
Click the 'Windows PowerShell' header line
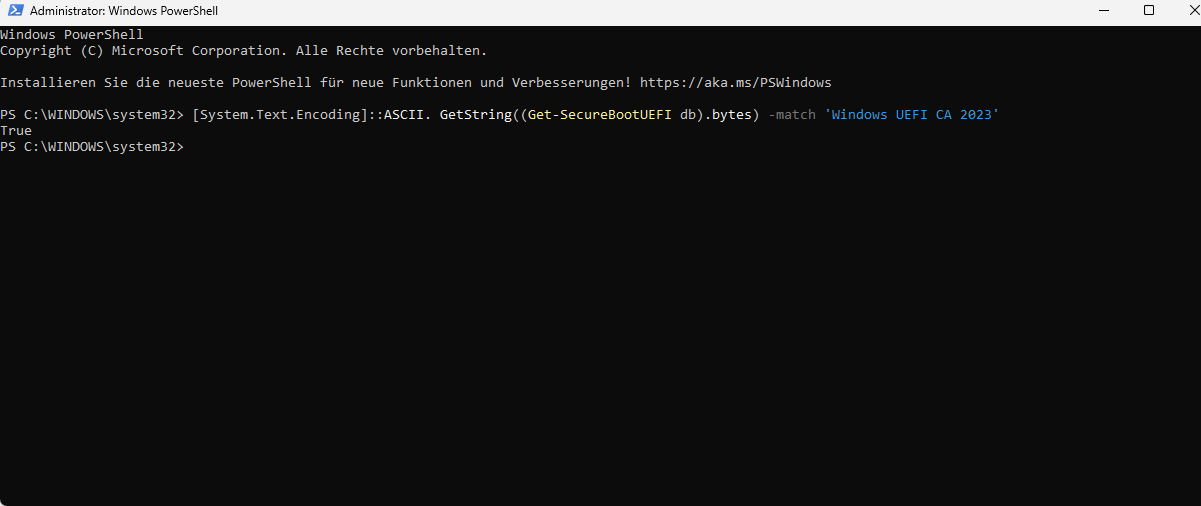tap(72, 35)
